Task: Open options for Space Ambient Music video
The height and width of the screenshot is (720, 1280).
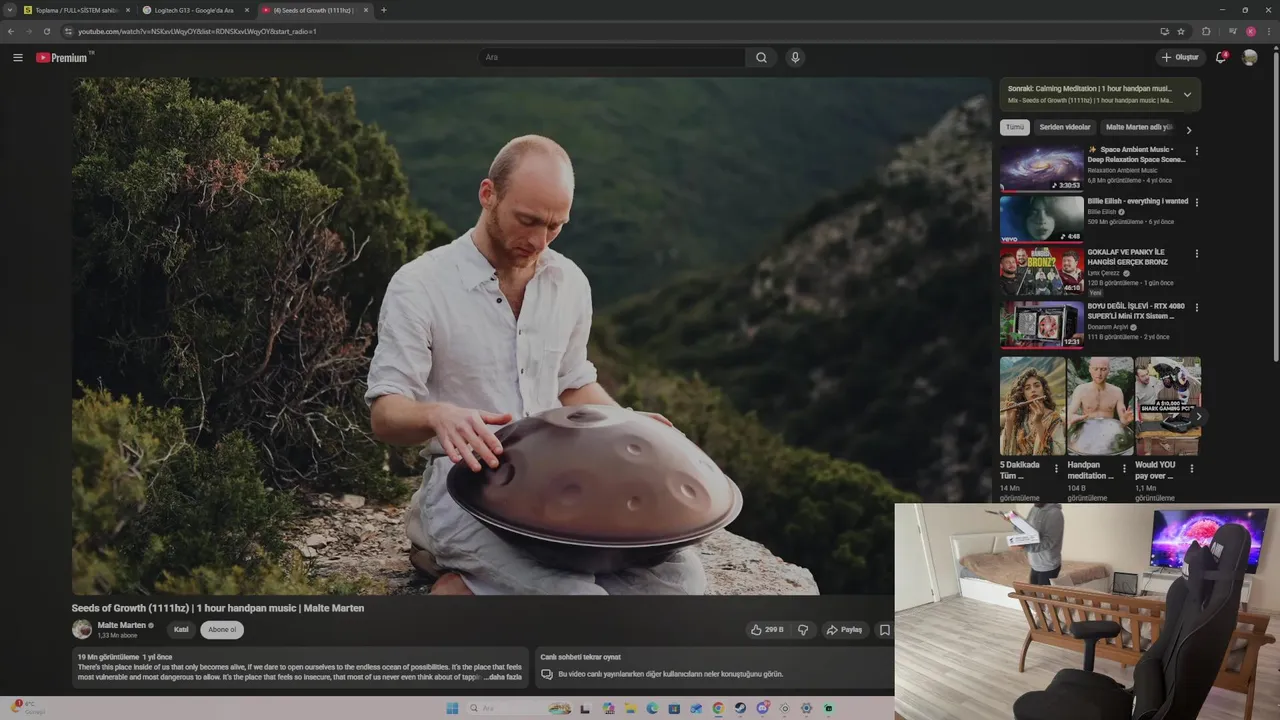Action: [x=1197, y=151]
